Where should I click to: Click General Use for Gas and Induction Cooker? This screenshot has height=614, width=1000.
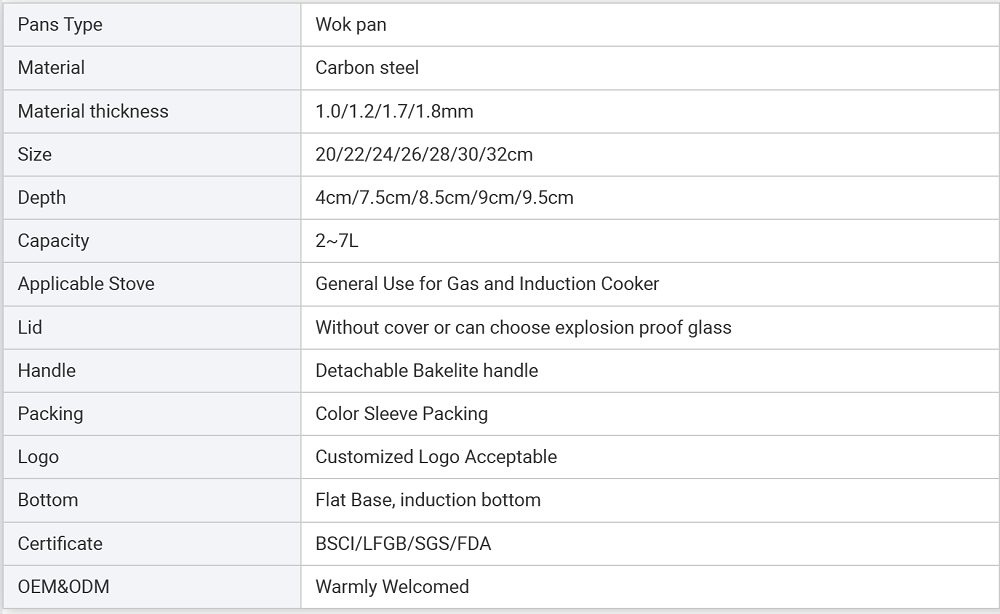pos(487,284)
